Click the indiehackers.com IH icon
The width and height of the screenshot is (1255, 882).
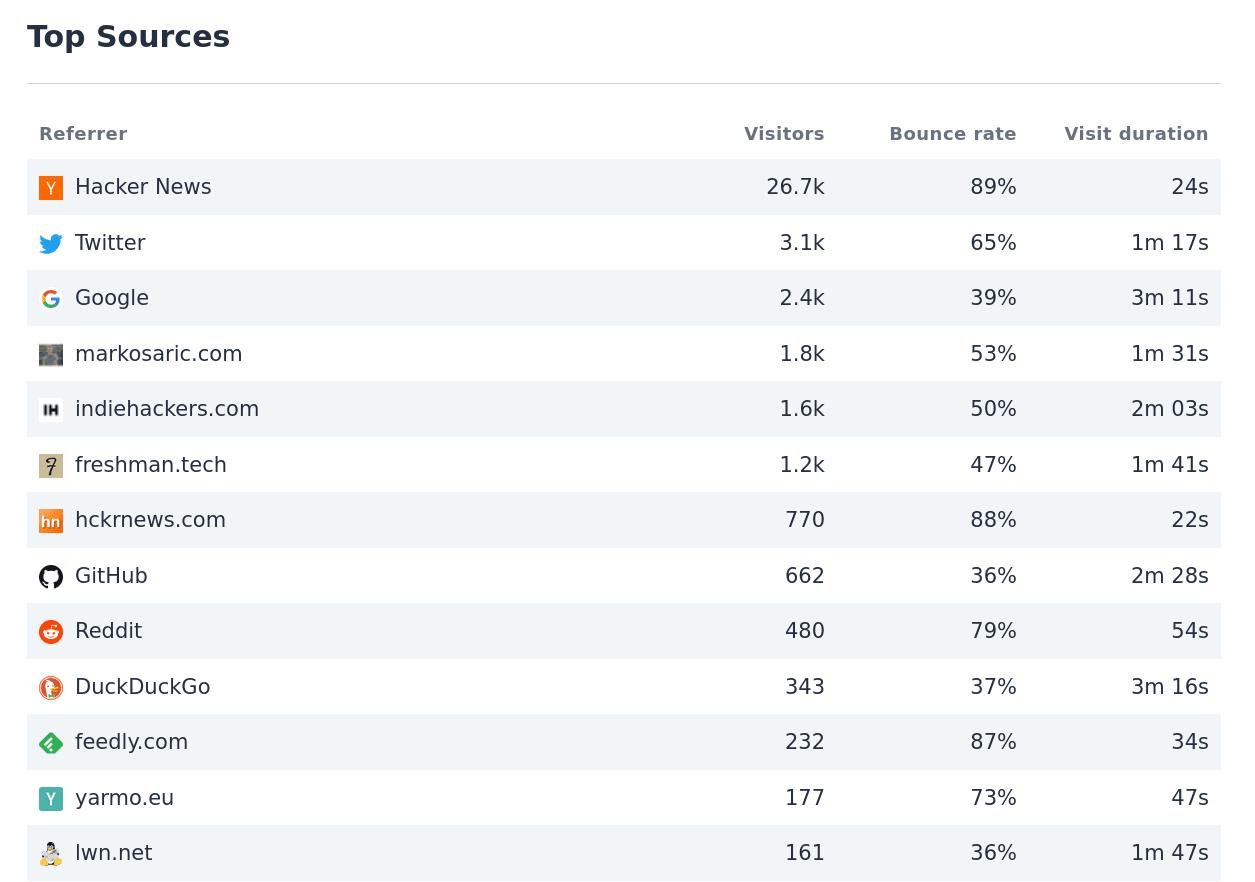(x=51, y=408)
